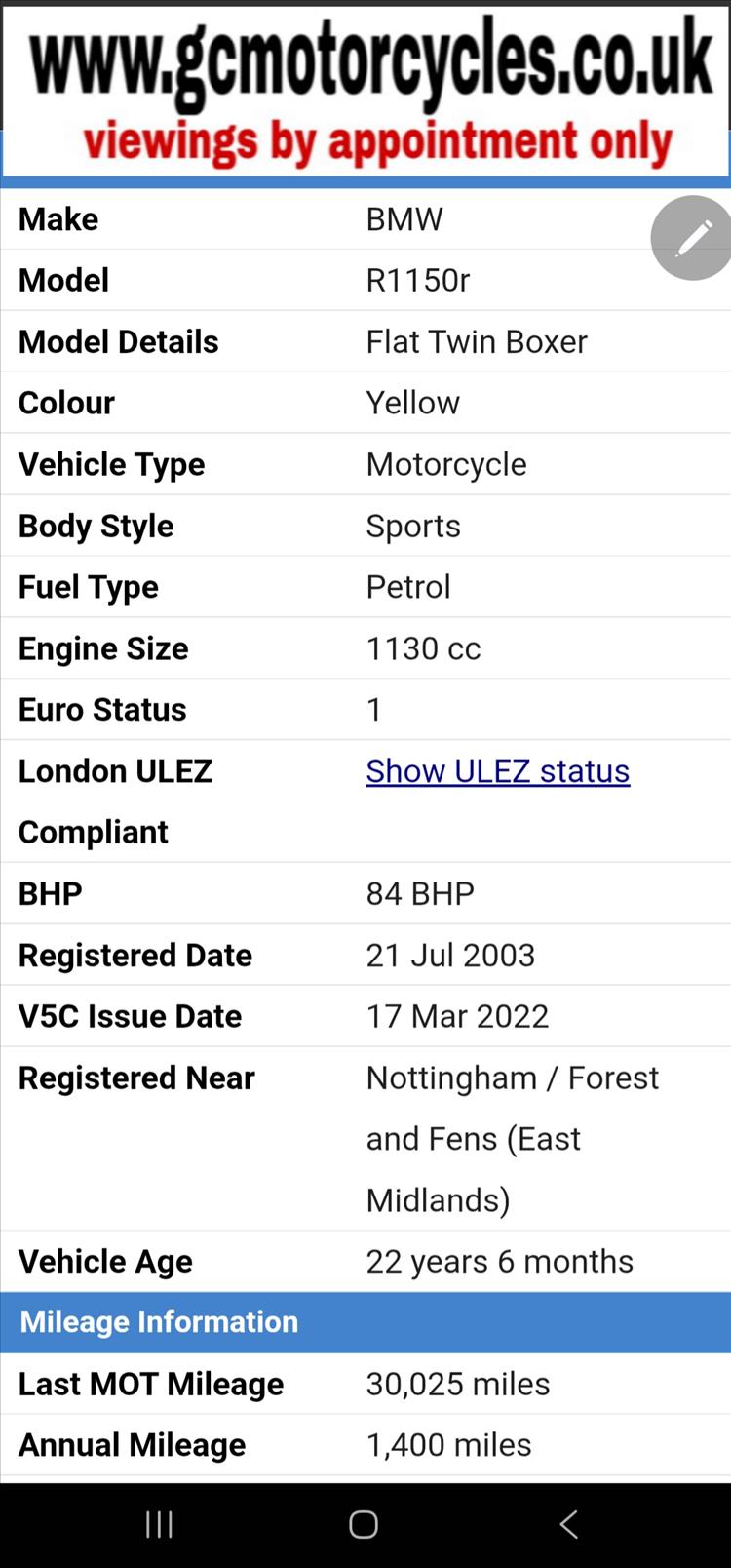Image resolution: width=731 pixels, height=1568 pixels.
Task: Select the R1150r model value
Action: coord(417,281)
